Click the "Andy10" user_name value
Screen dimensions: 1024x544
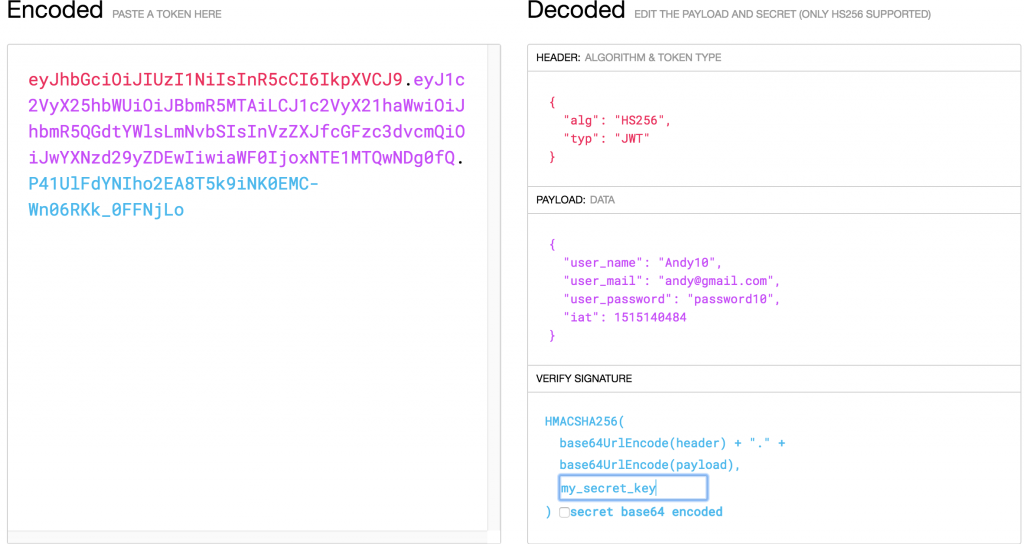coord(689,263)
